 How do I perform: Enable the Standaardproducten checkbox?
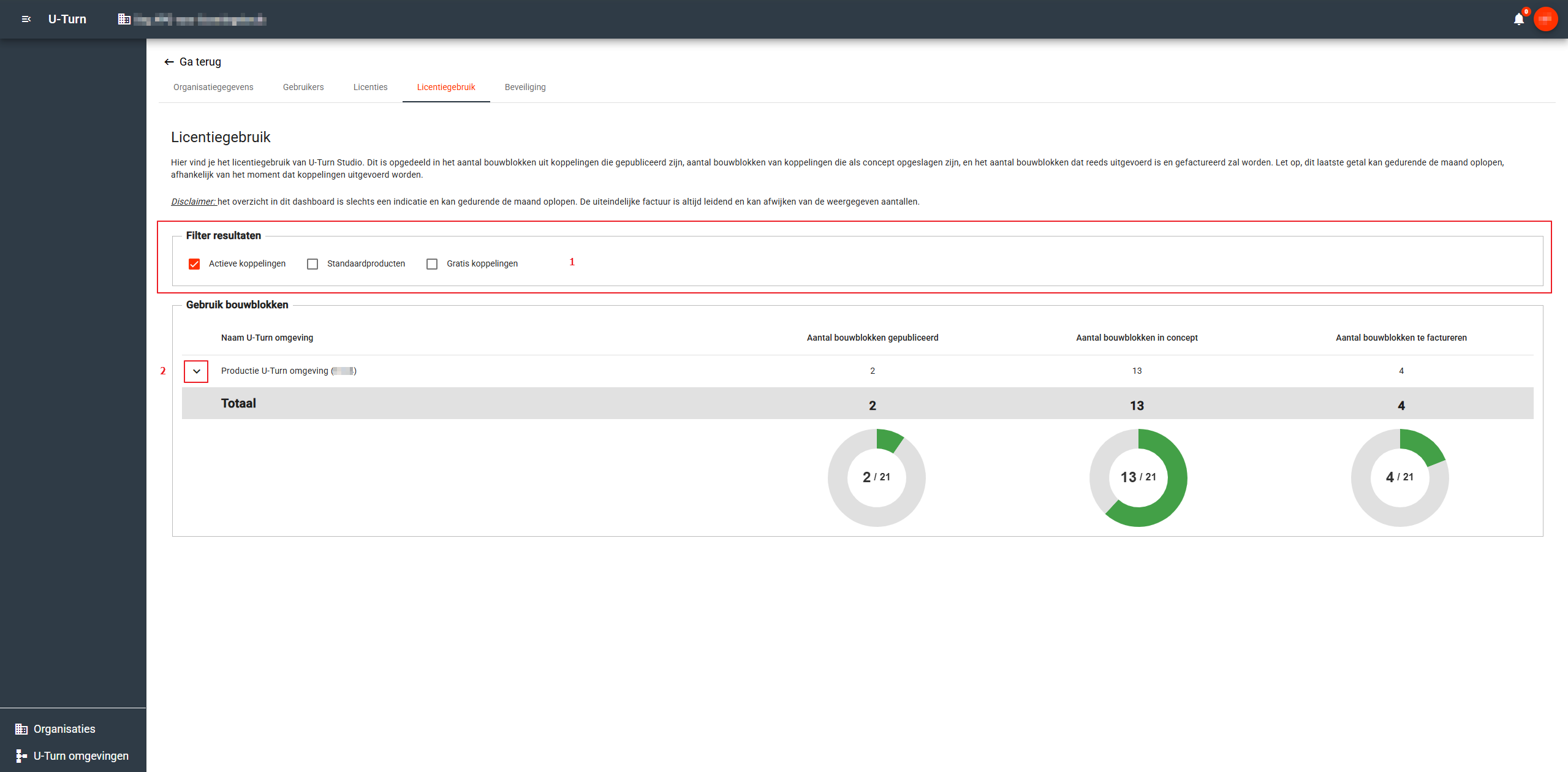[312, 264]
